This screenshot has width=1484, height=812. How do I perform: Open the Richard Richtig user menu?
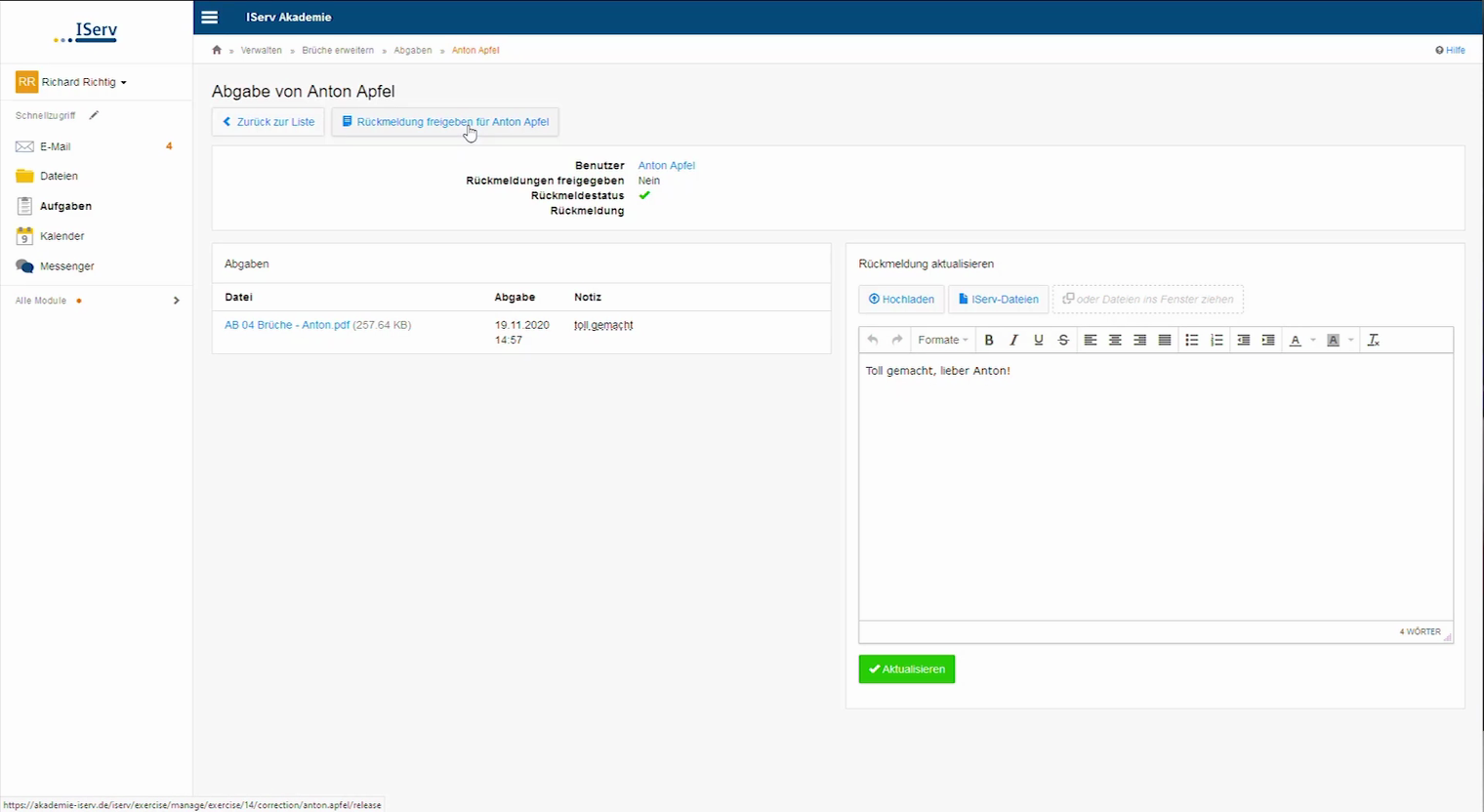coord(84,82)
